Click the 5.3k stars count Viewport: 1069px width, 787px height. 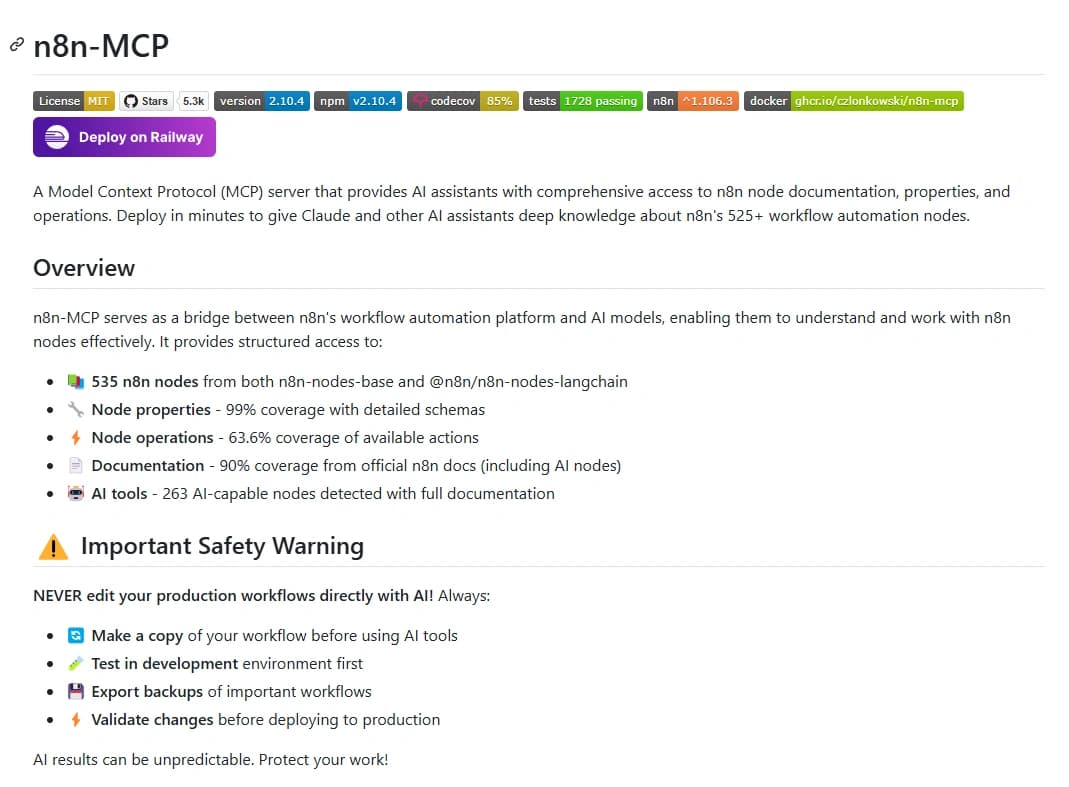pos(192,100)
